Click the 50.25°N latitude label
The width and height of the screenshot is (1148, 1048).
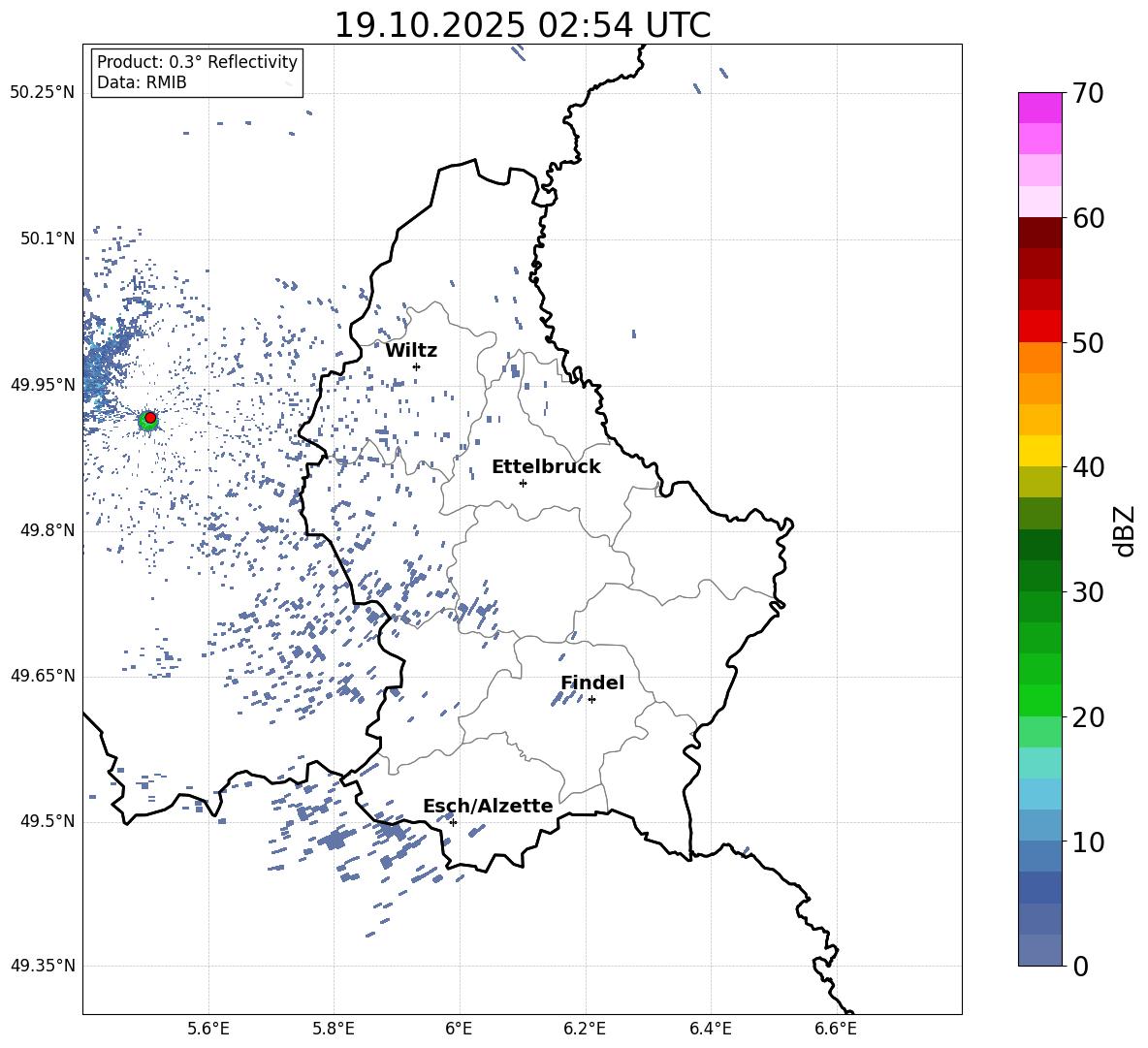43,93
